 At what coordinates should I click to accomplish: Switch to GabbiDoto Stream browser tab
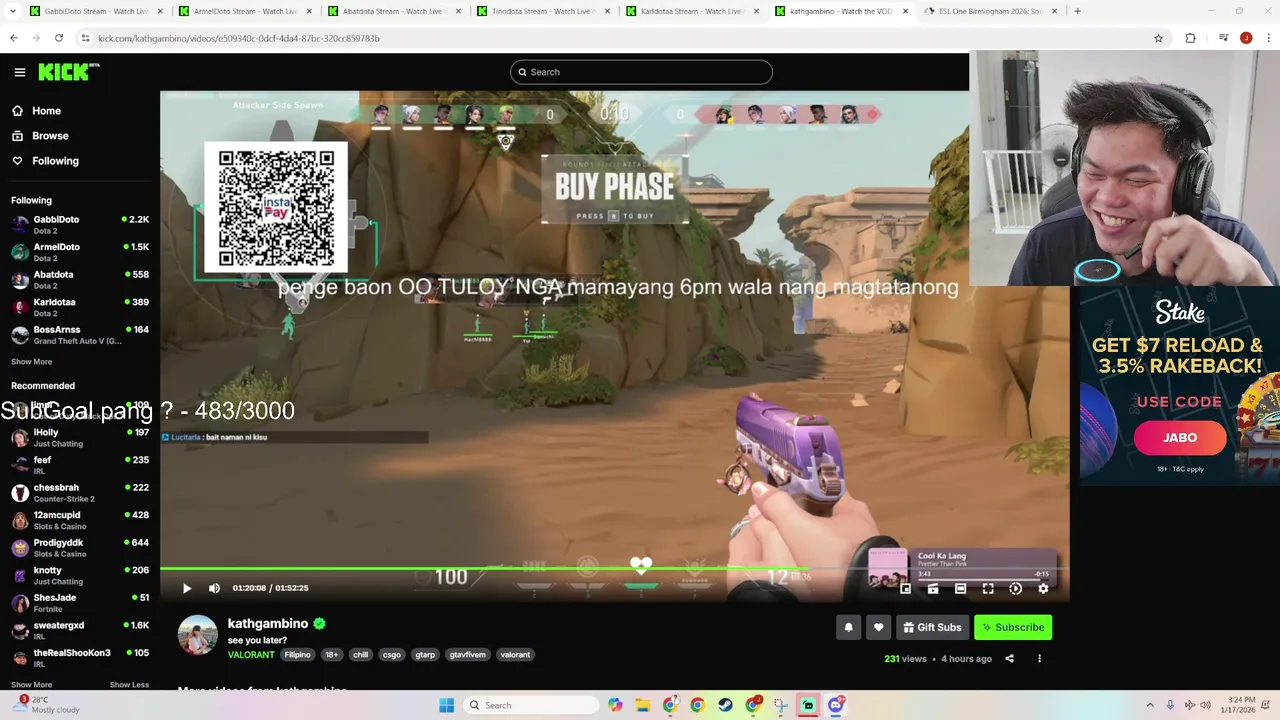point(95,11)
